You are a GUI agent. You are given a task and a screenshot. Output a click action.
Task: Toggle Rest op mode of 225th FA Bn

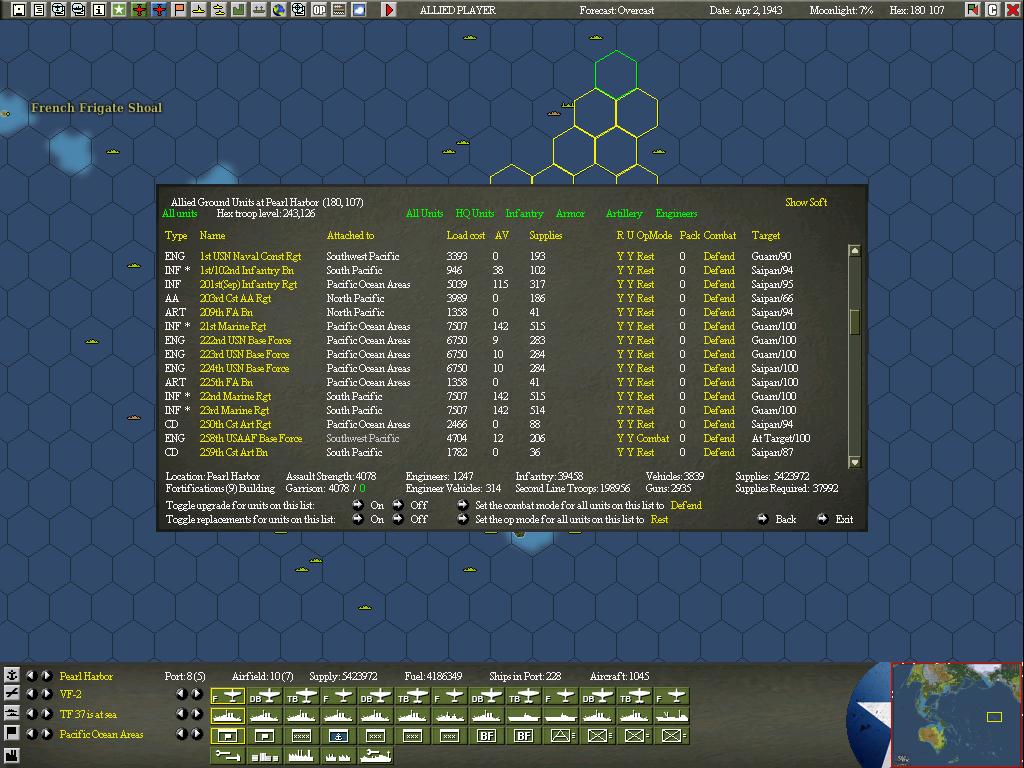(x=645, y=382)
